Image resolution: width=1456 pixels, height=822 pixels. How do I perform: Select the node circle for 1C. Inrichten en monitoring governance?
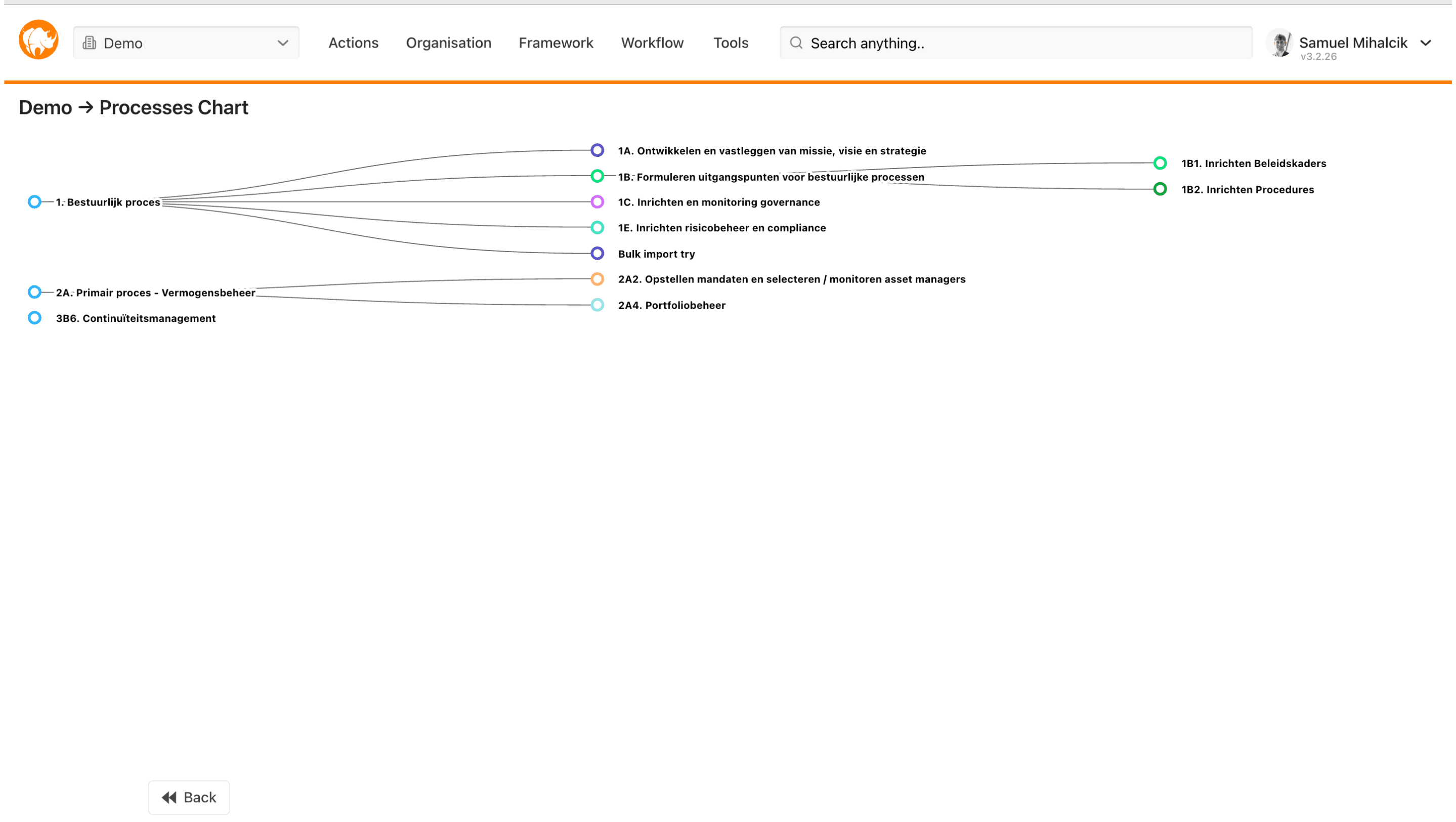tap(596, 201)
